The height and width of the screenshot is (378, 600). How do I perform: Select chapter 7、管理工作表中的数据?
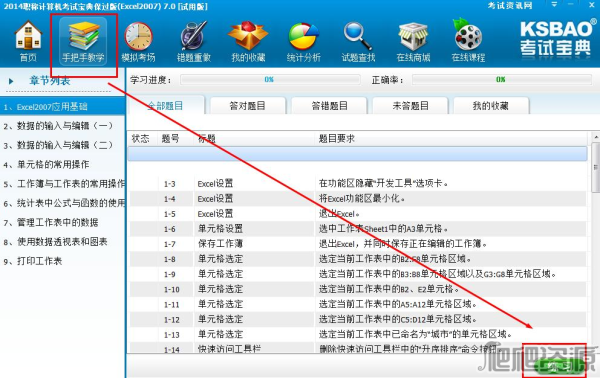coord(62,222)
